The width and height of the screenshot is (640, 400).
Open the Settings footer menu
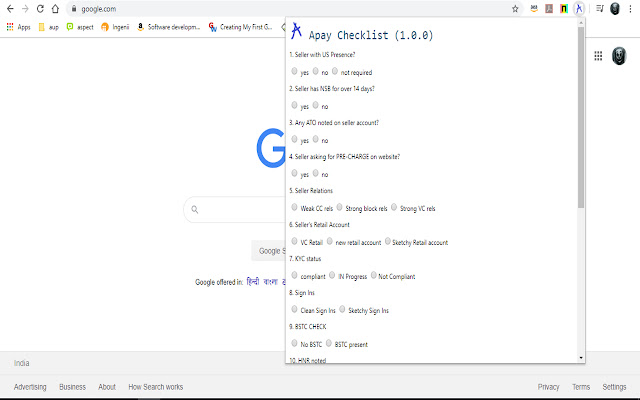pyautogui.click(x=614, y=387)
